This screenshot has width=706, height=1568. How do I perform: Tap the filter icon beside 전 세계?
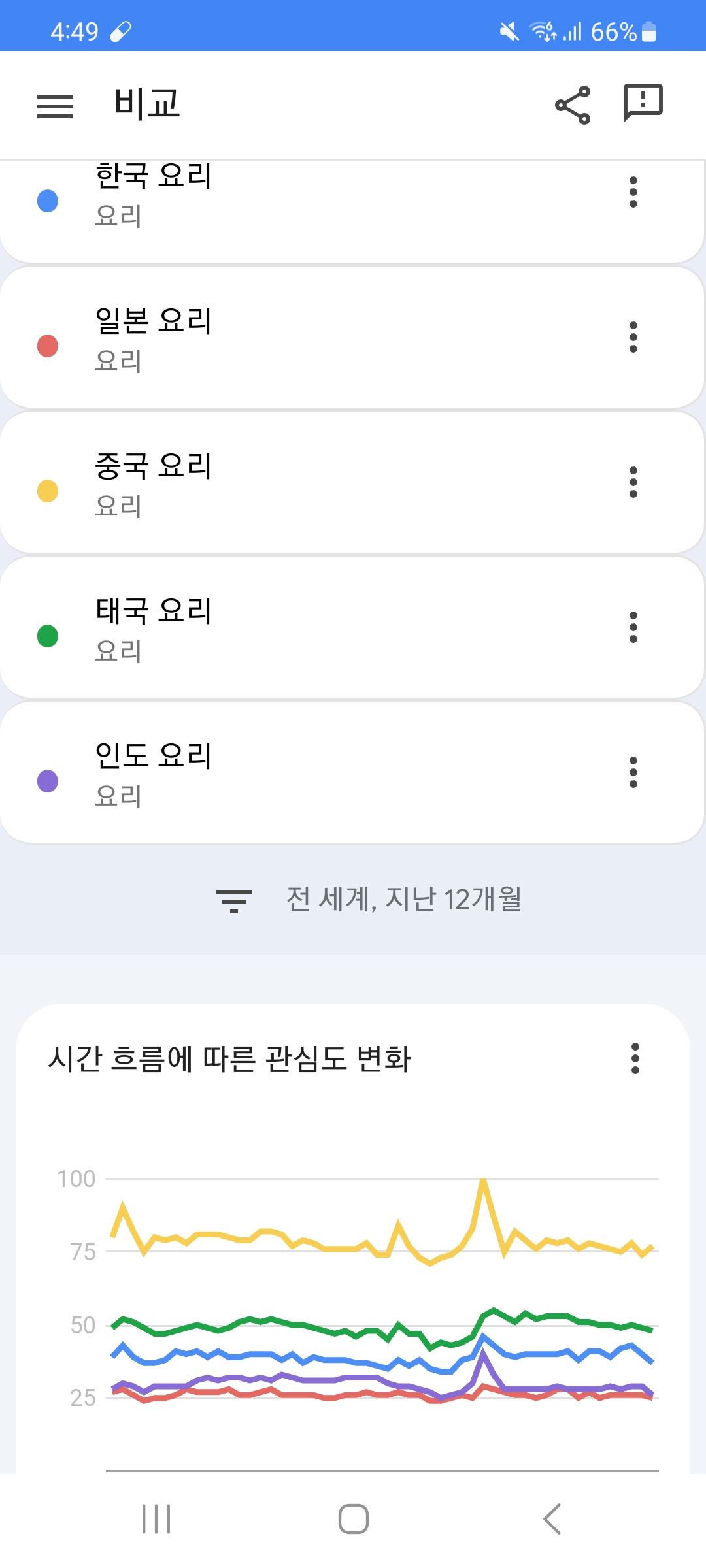click(233, 901)
